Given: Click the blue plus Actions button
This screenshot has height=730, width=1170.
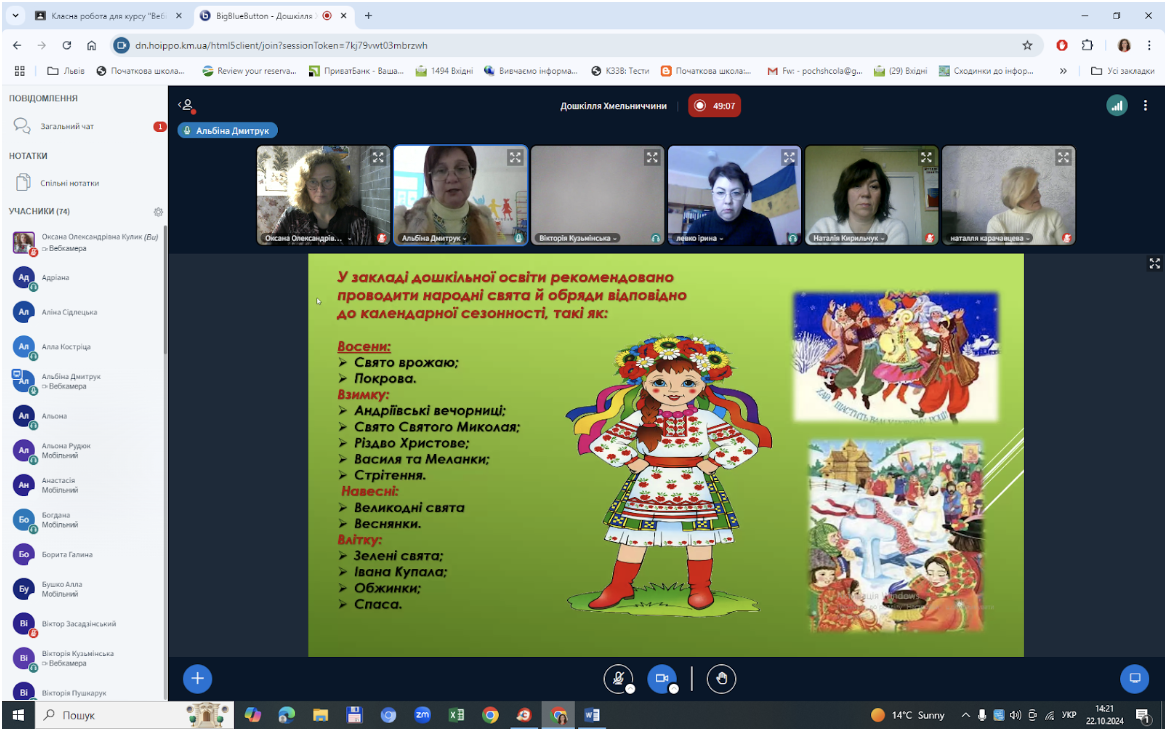Looking at the screenshot, I should pos(198,678).
